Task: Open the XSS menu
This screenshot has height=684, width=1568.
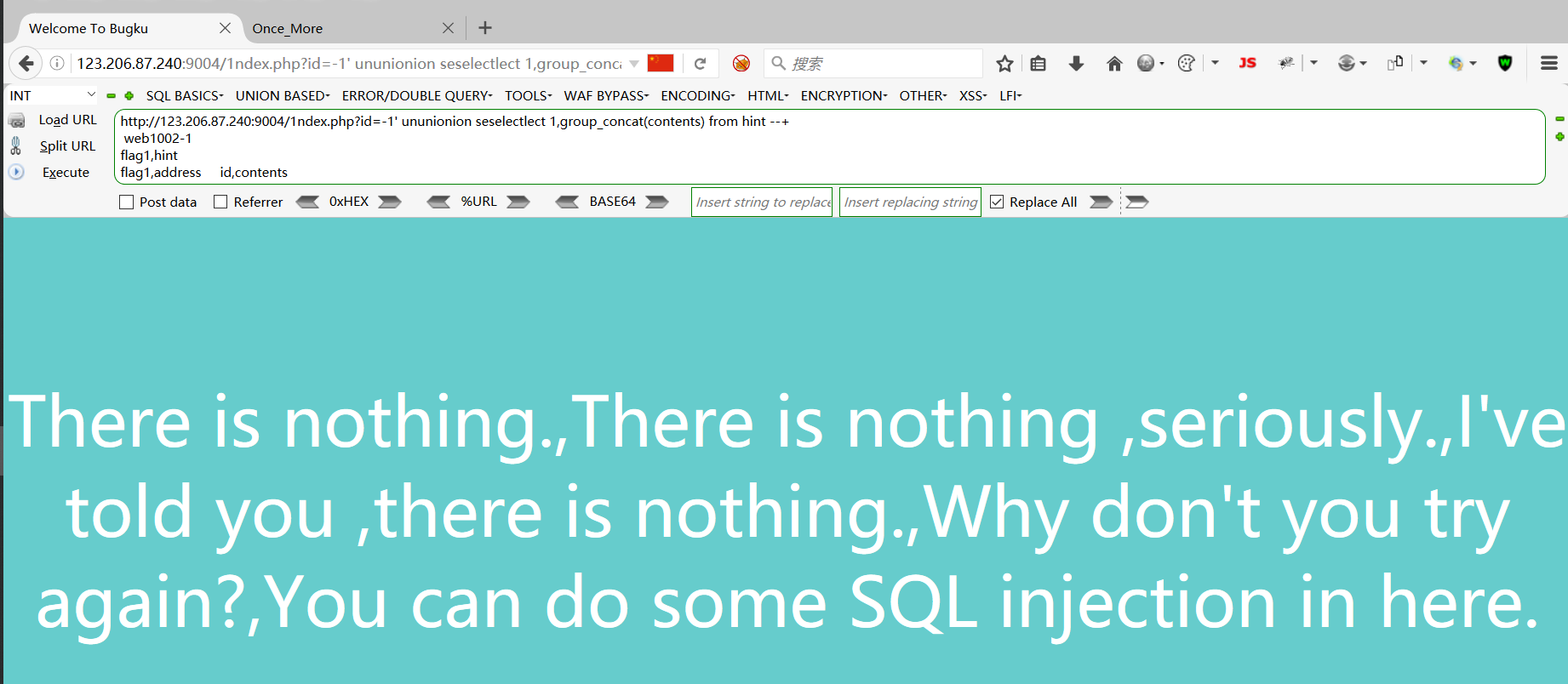Action: coord(973,96)
